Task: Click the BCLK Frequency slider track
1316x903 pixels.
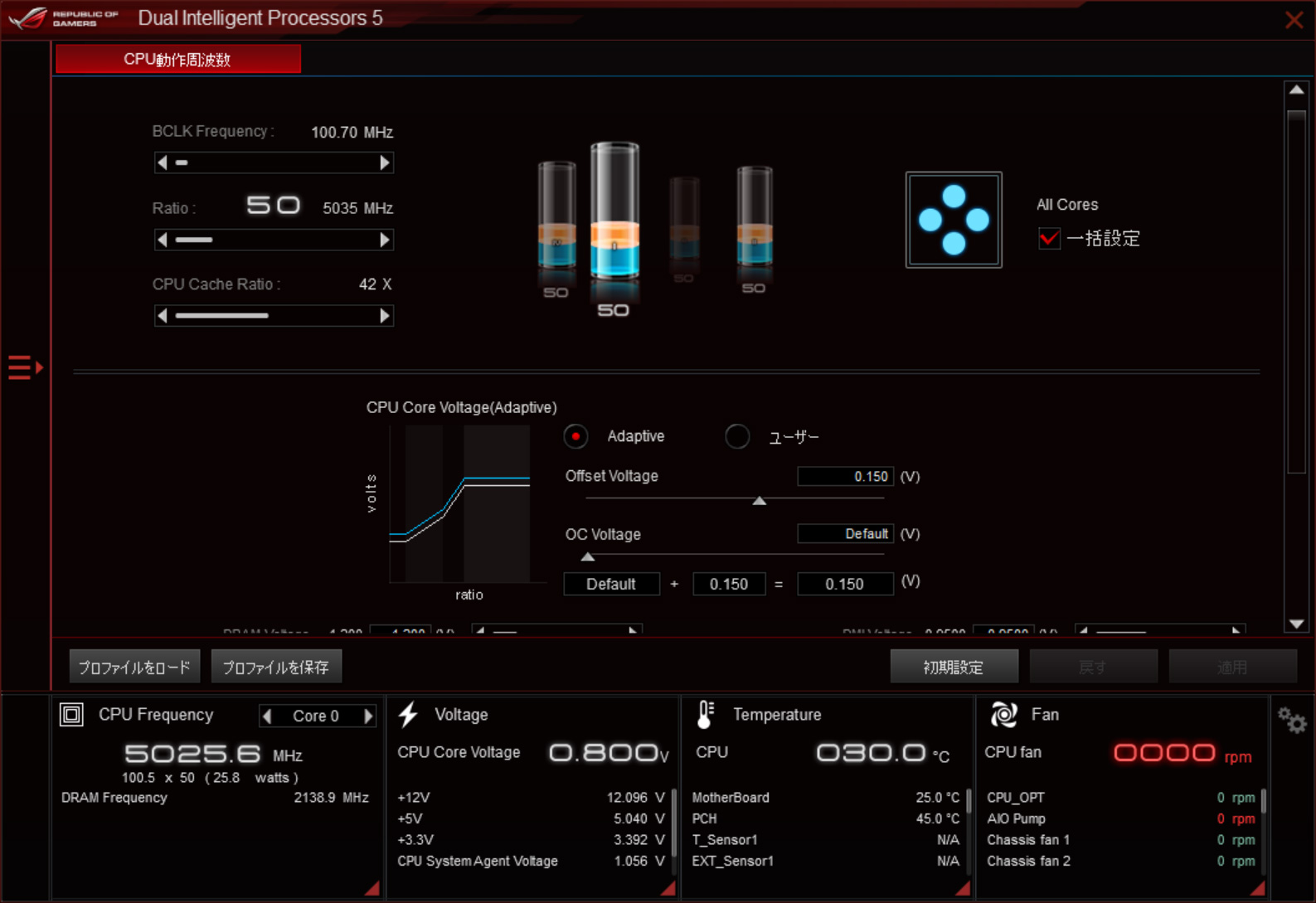Action: point(274,163)
